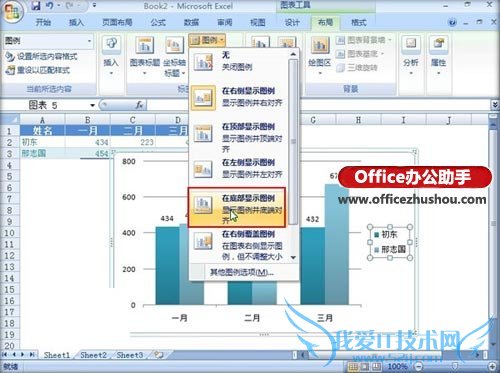Click the 坐标轴标题 axis titles icon
Image resolution: width=500 pixels, height=373 pixels.
coord(174,45)
